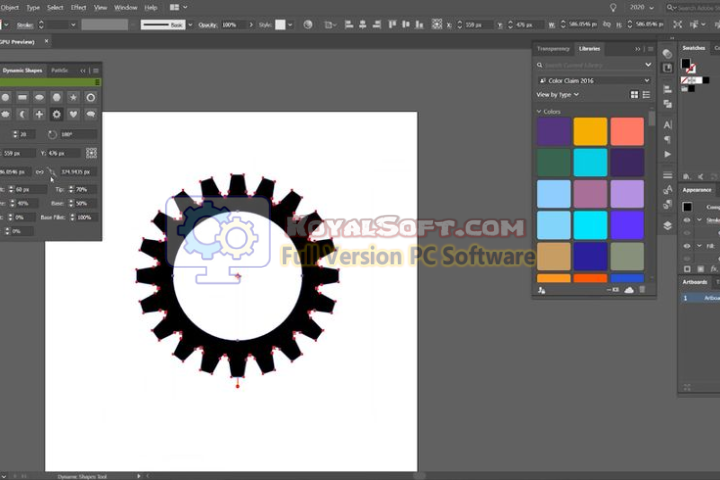Open the Character panel from dock
This screenshot has height=480, width=720.
pyautogui.click(x=668, y=124)
